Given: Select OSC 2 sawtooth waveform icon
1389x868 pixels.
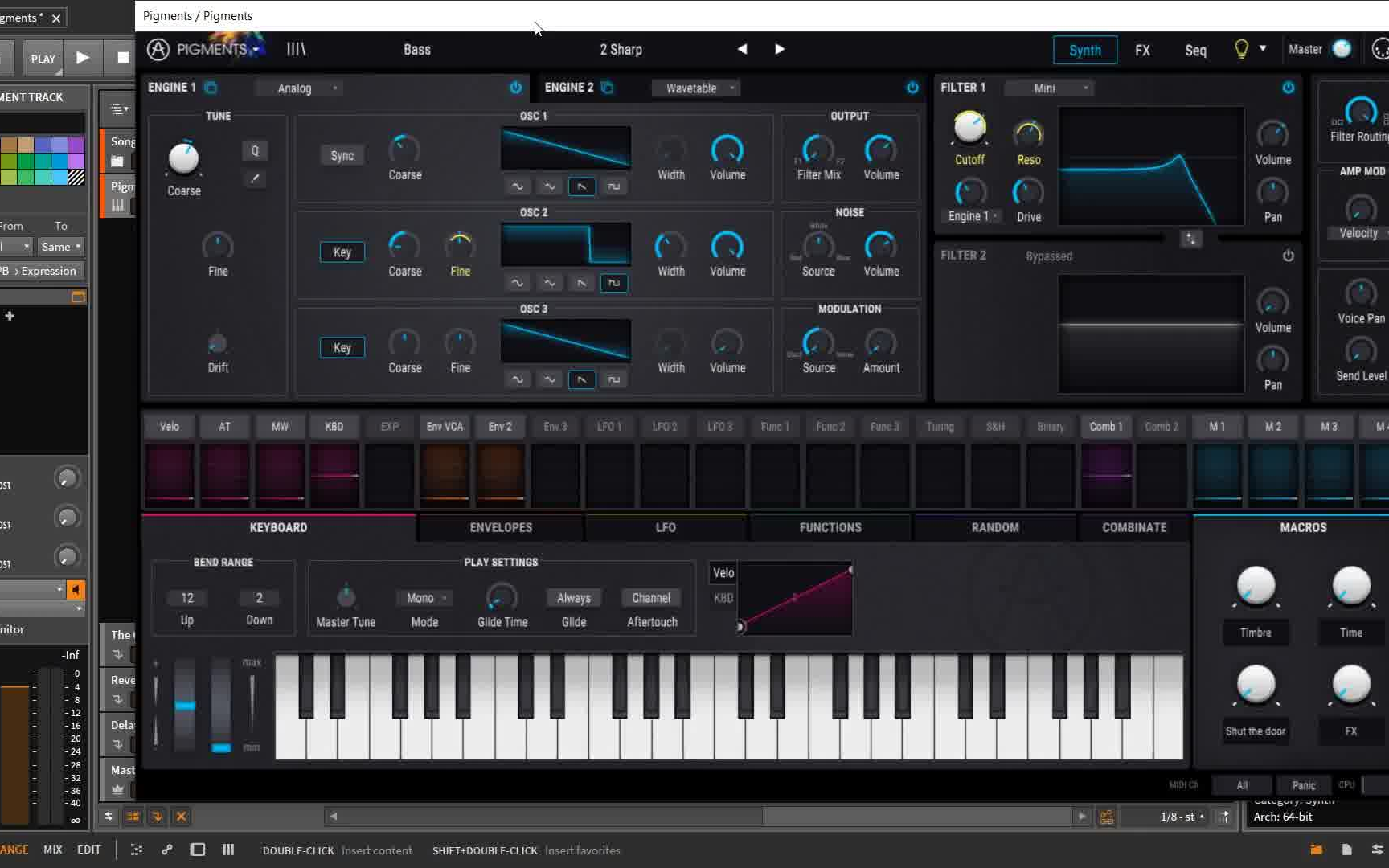Looking at the screenshot, I should (581, 283).
